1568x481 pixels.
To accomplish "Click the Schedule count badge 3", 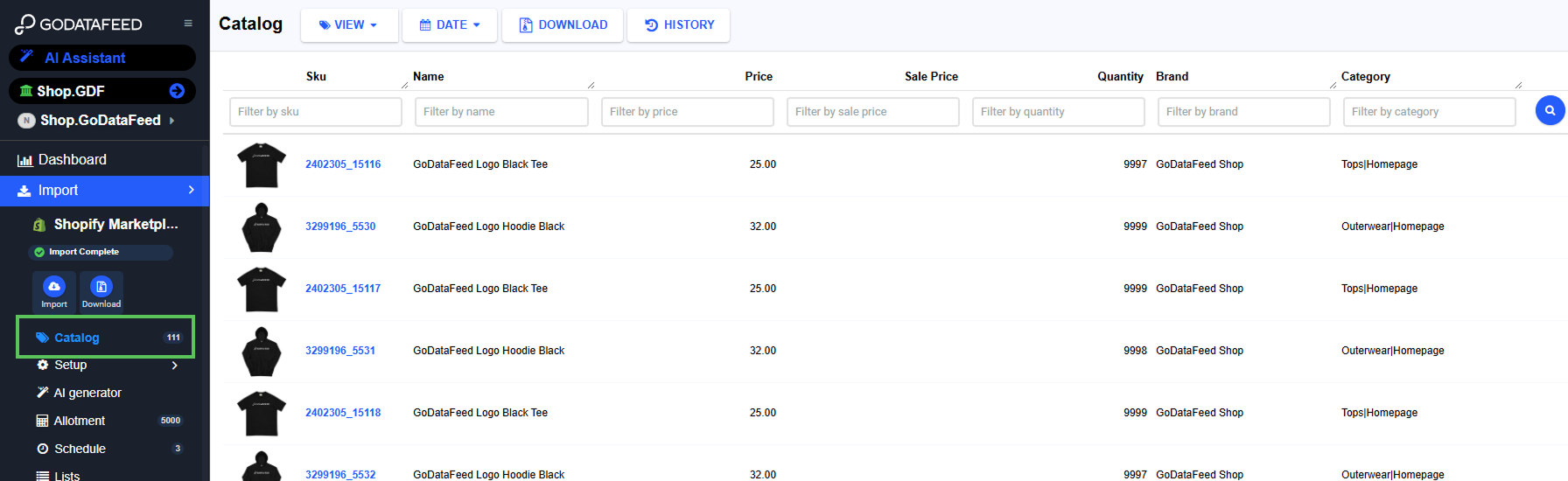I will tap(178, 449).
